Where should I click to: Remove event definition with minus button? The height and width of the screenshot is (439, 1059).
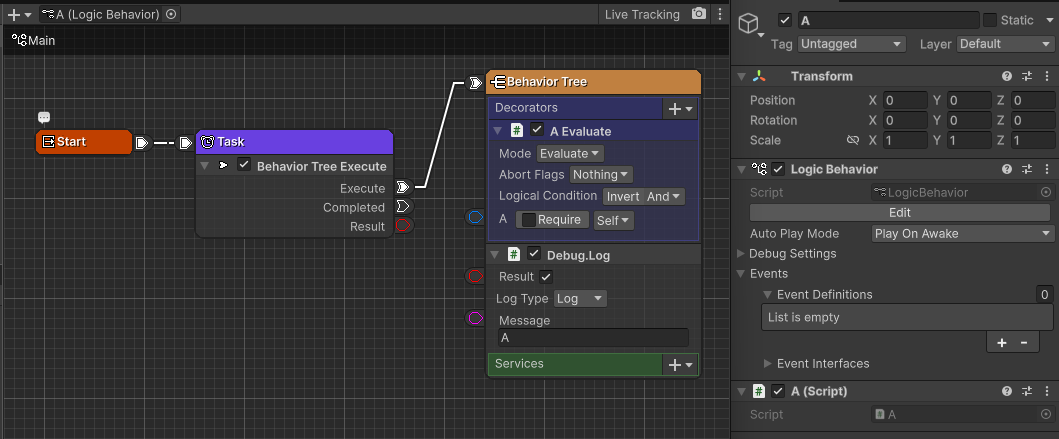pos(1023,343)
